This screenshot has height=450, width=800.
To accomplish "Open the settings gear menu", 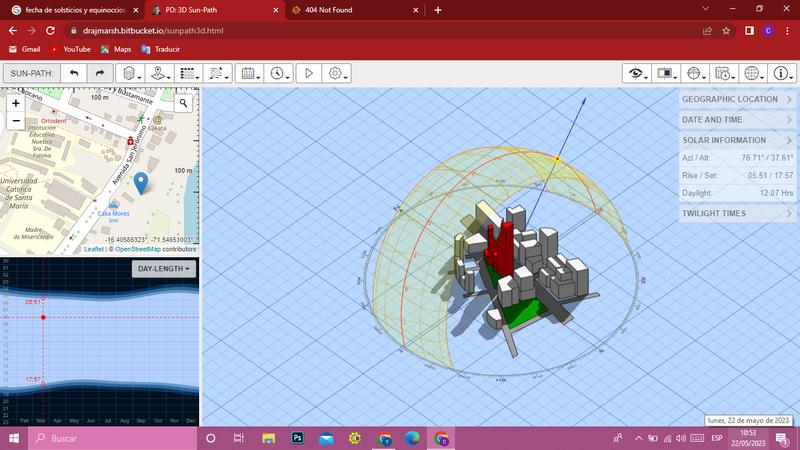I will click(336, 73).
